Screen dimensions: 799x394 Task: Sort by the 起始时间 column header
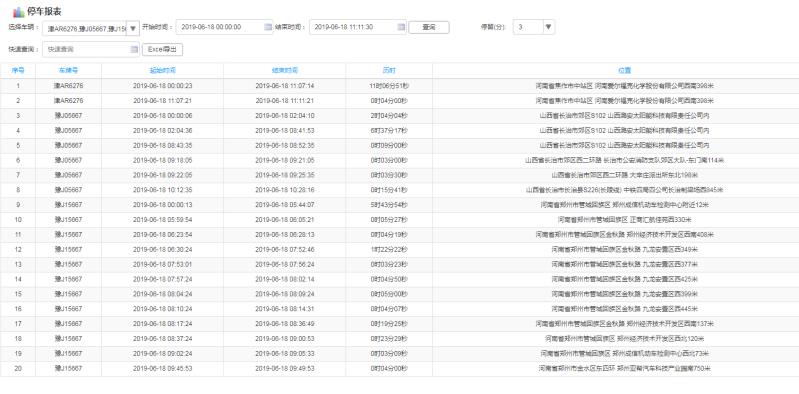tap(163, 70)
